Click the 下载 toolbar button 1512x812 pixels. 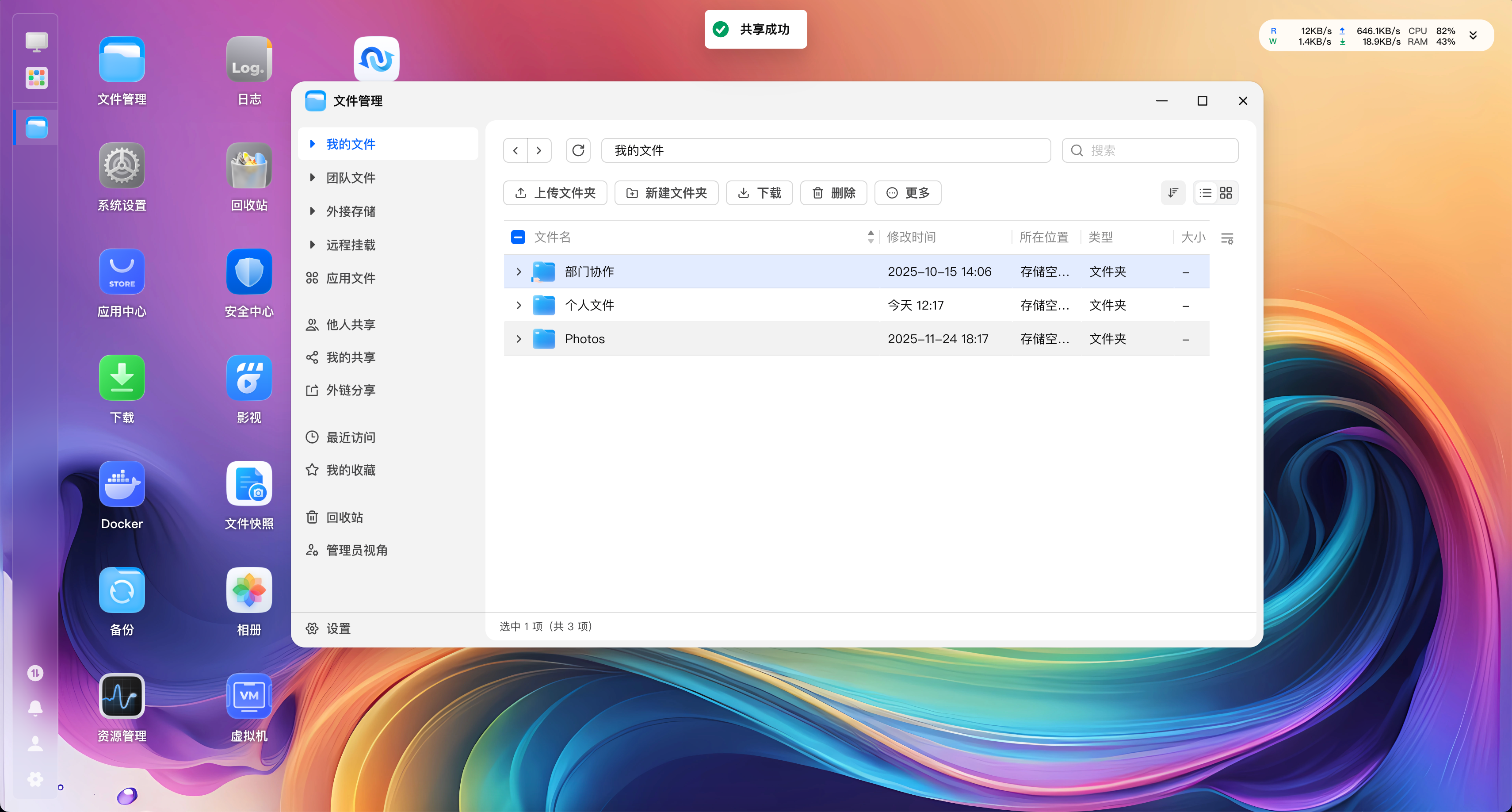point(759,192)
